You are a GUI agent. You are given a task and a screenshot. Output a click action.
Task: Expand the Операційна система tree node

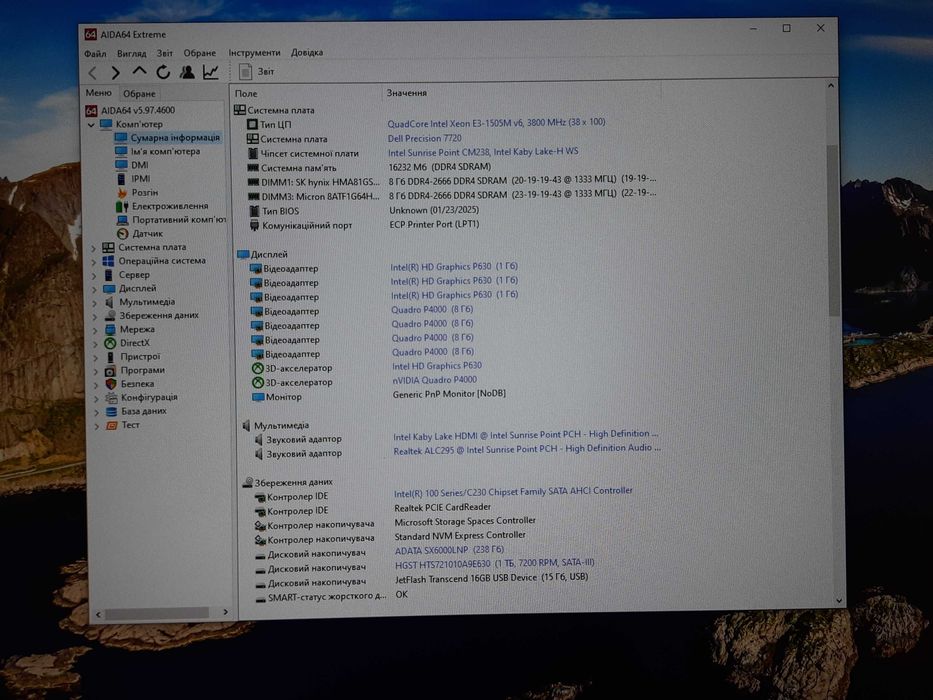tap(94, 262)
